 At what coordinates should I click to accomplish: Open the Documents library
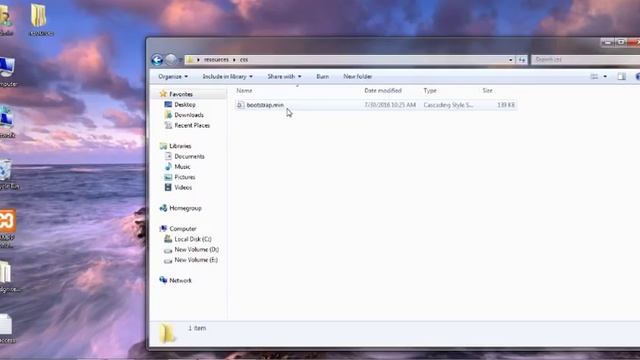189,156
